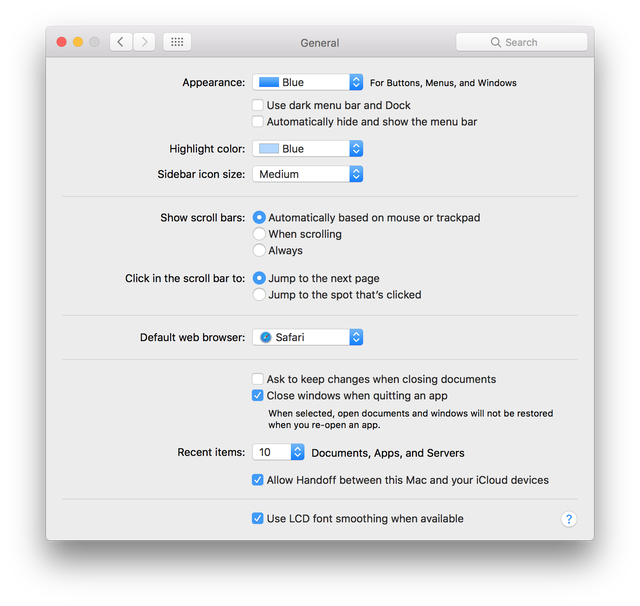
Task: Click the back navigation arrow
Action: 121,42
